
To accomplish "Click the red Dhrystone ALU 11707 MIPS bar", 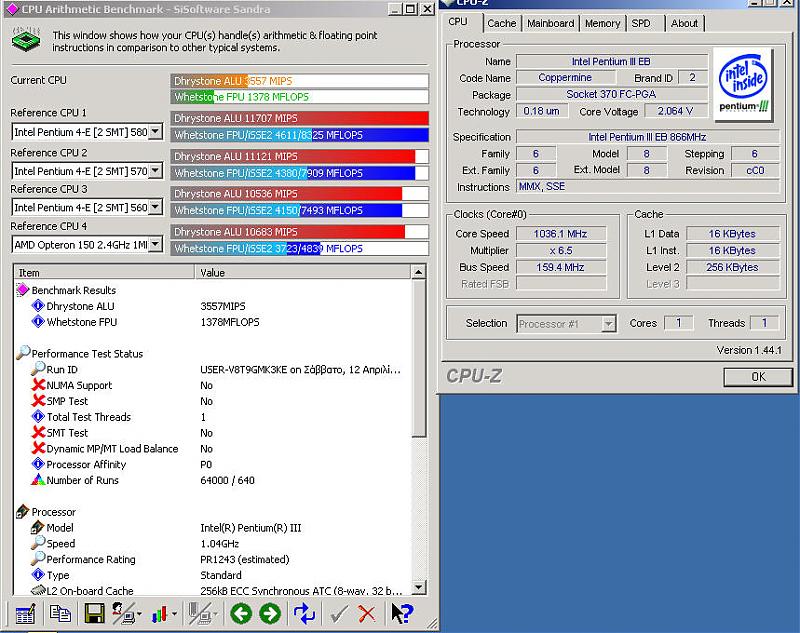I will [x=300, y=118].
